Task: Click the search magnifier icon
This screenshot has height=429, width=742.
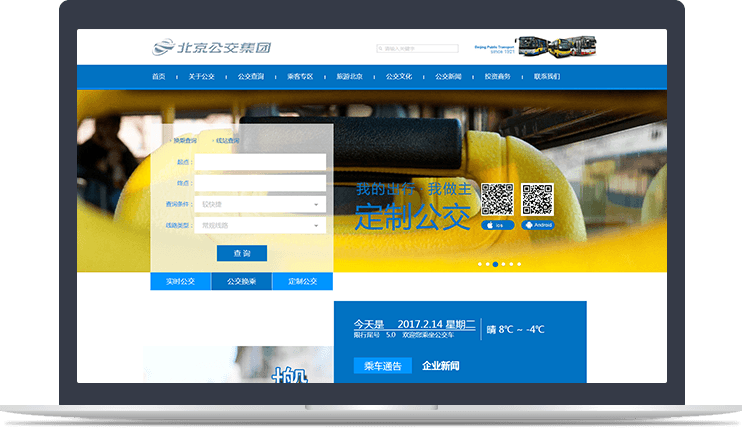Action: point(380,48)
